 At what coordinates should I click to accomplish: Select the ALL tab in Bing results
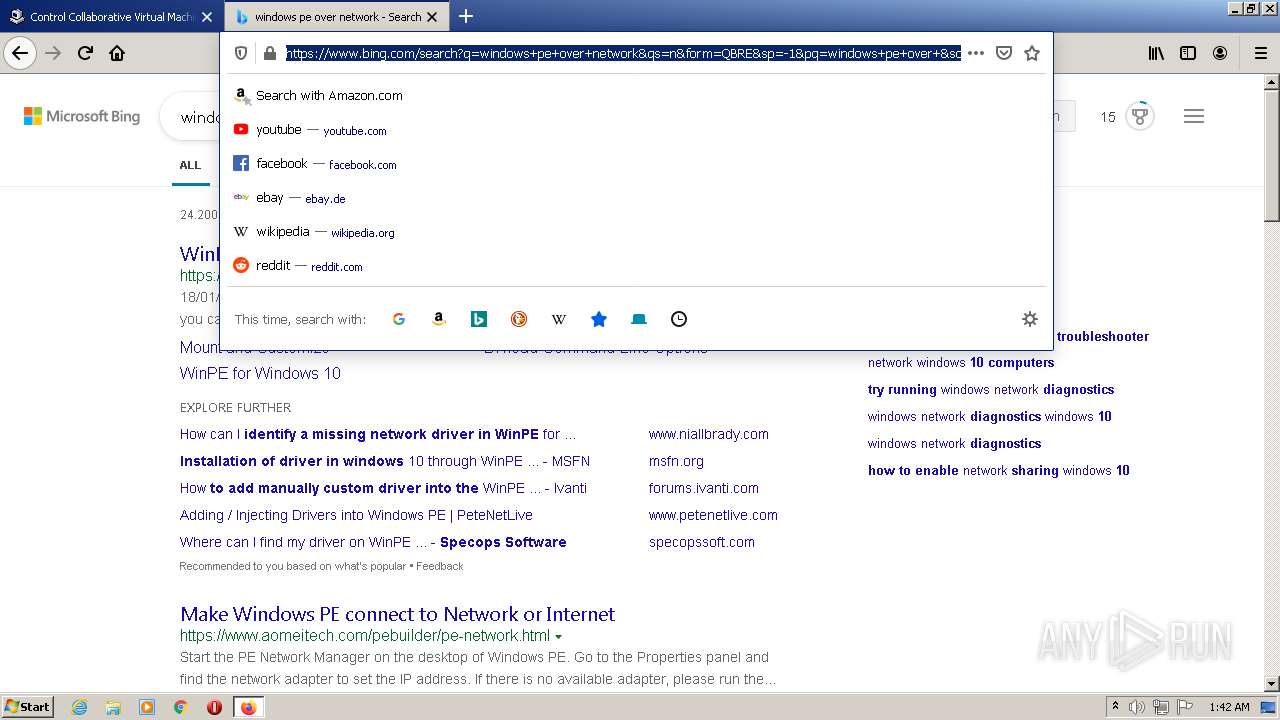pyautogui.click(x=190, y=165)
